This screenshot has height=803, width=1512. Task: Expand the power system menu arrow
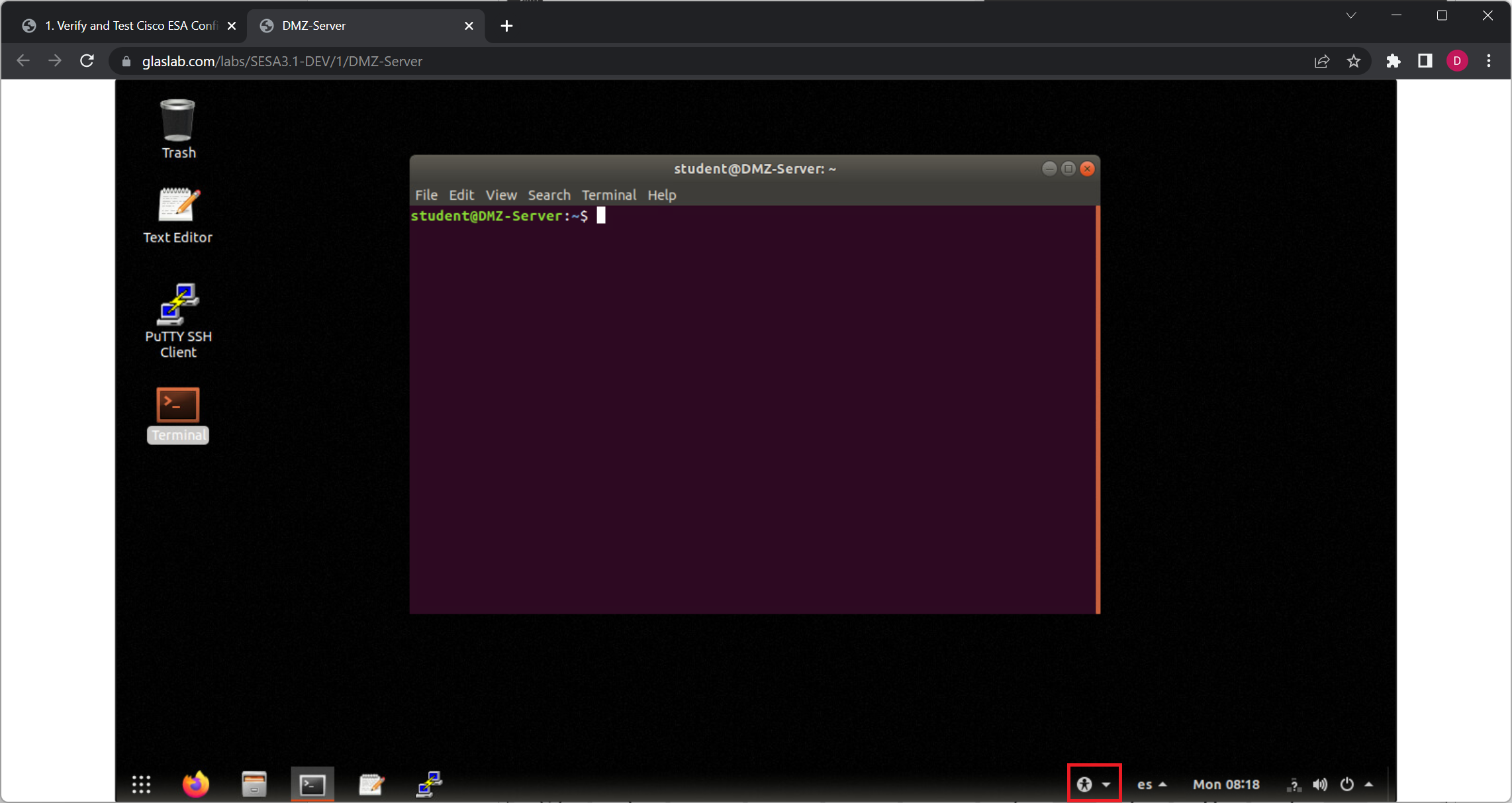pos(1369,784)
